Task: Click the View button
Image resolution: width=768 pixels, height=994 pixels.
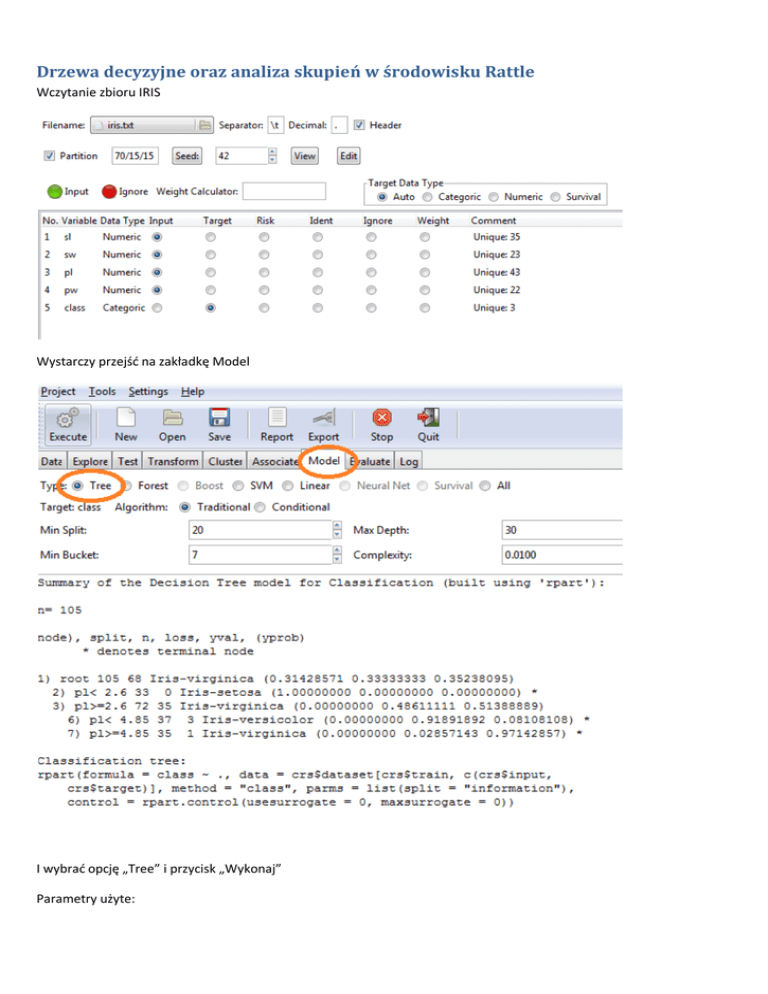Action: (303, 156)
